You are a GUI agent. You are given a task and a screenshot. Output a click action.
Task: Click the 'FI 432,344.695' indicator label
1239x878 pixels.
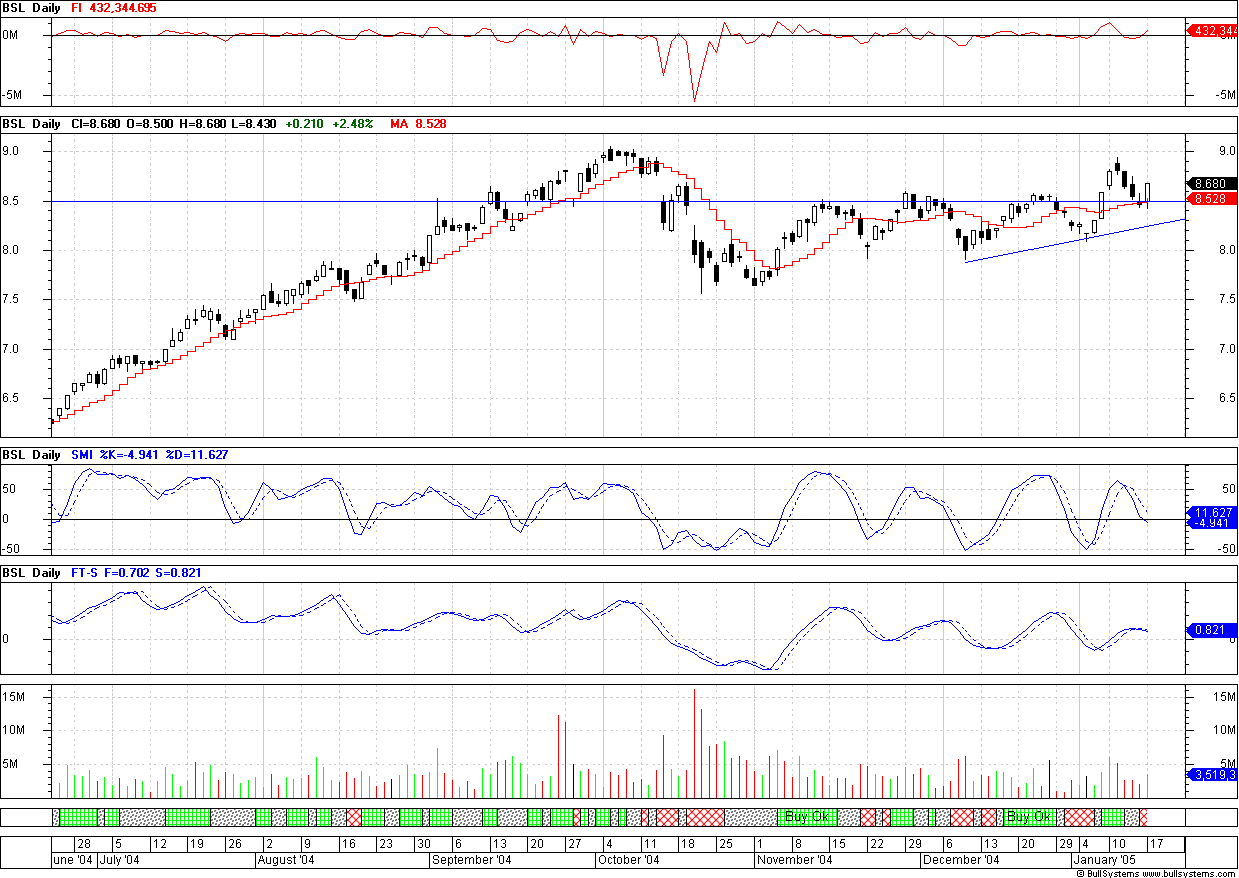point(110,8)
